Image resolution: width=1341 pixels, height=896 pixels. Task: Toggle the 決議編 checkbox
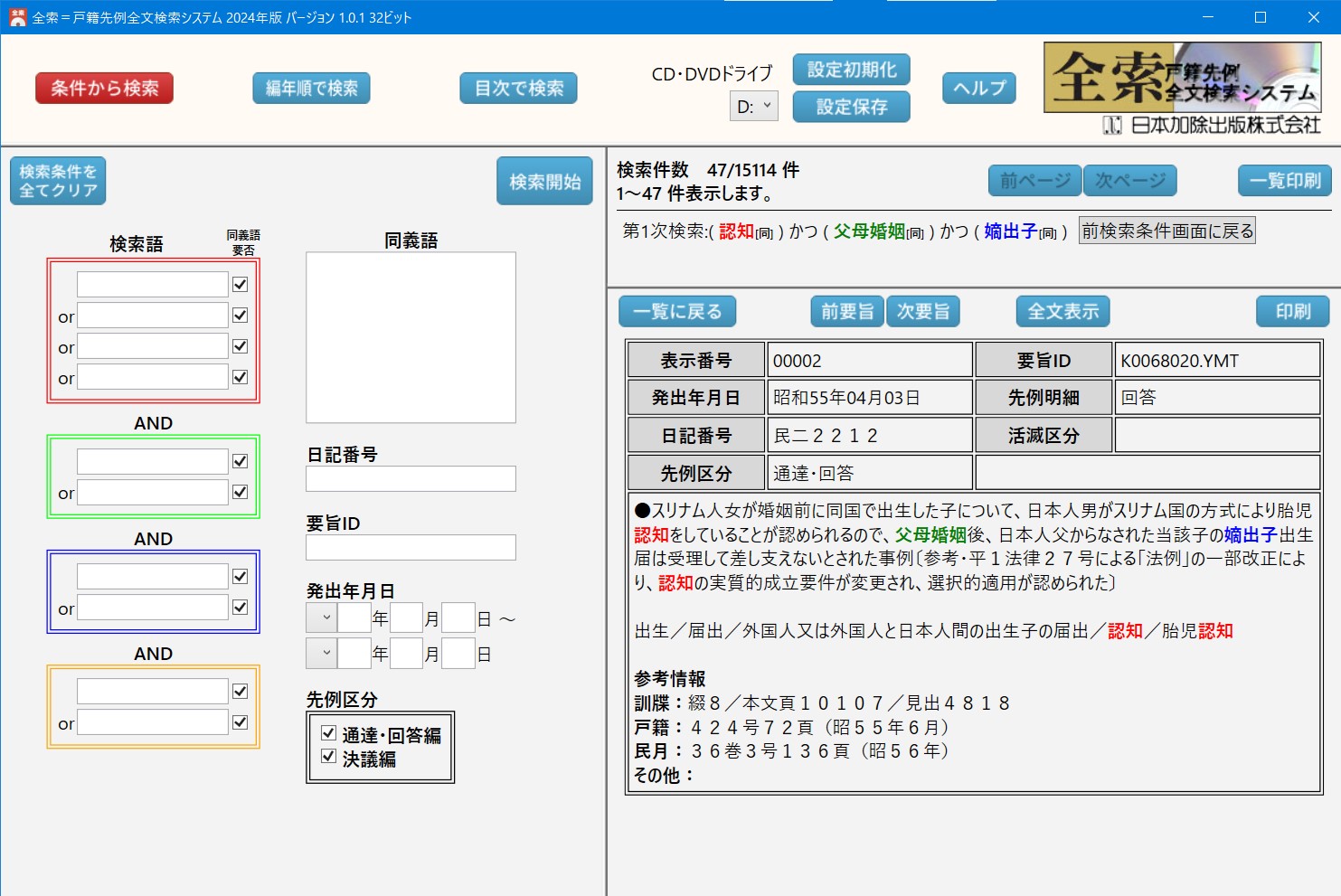pyautogui.click(x=329, y=757)
